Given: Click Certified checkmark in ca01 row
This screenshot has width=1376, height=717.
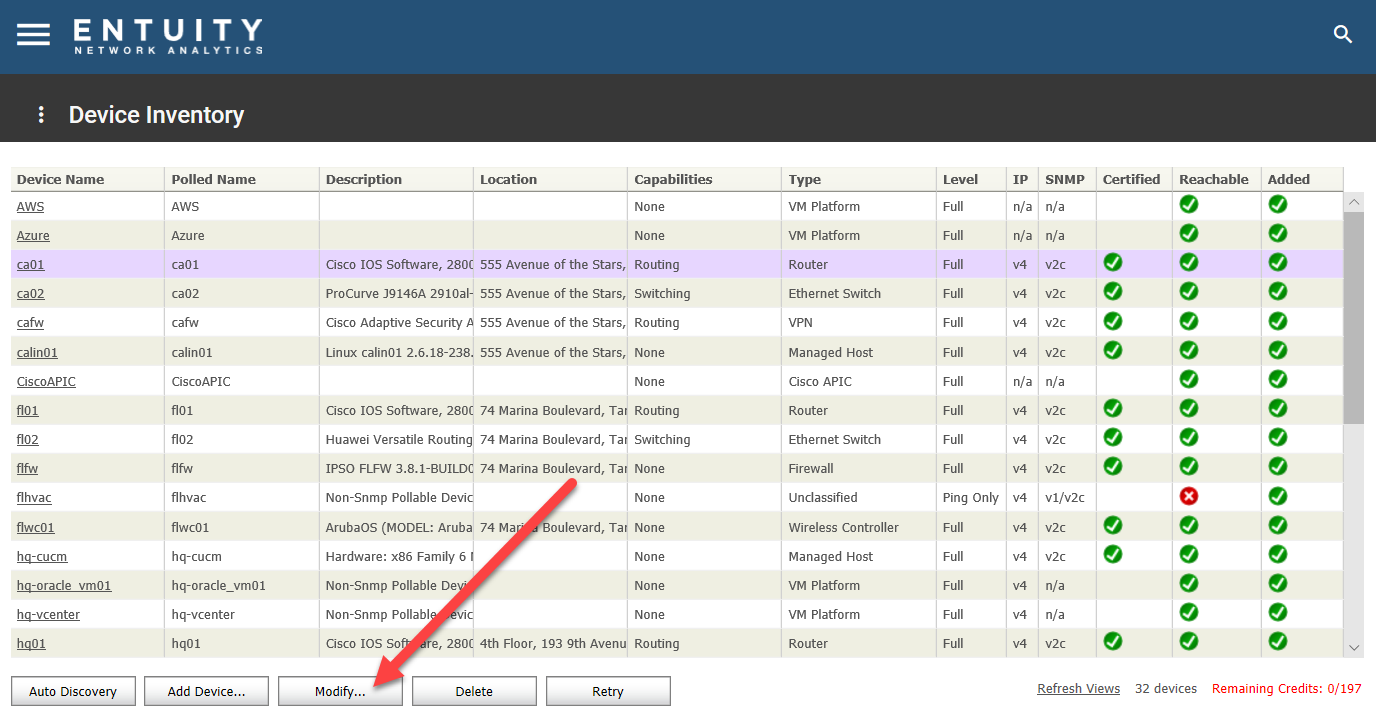Looking at the screenshot, I should (1112, 263).
